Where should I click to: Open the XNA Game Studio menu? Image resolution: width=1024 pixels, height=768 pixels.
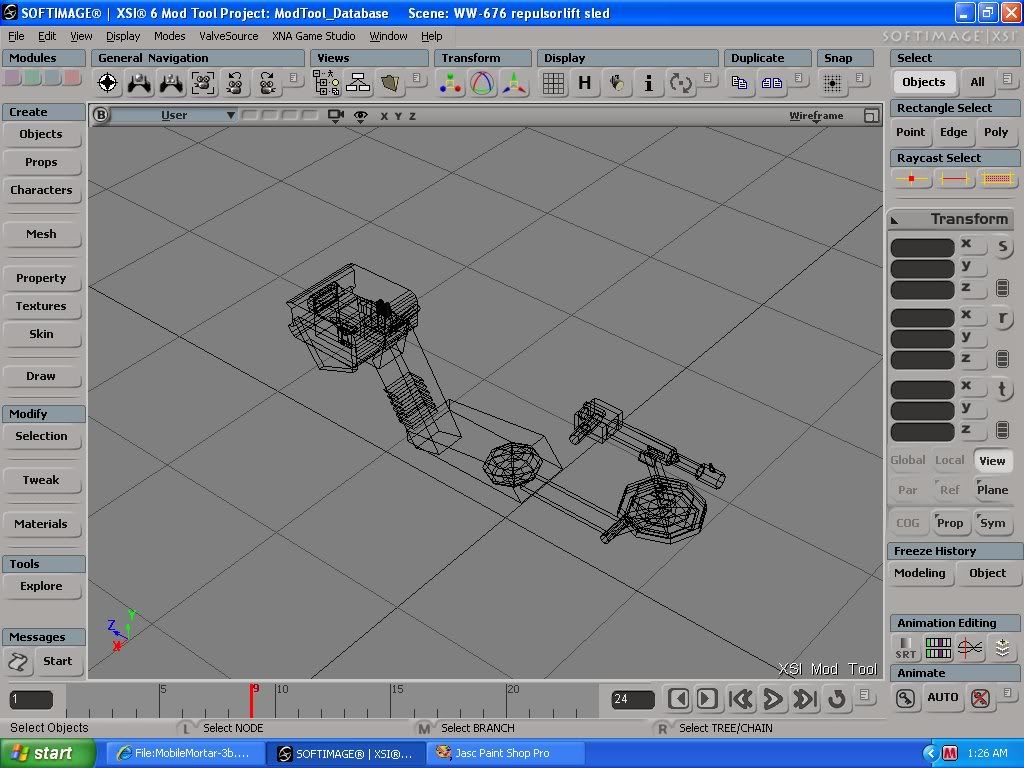[313, 36]
